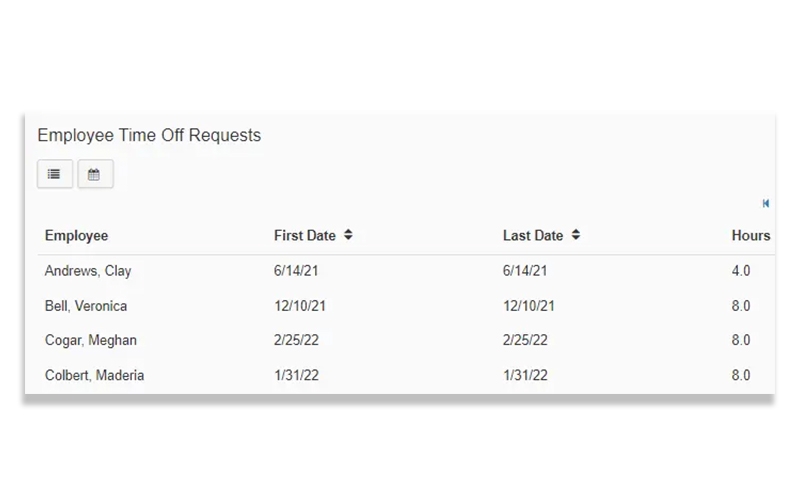
Task: Click the first page navigation arrow
Action: [x=766, y=204]
